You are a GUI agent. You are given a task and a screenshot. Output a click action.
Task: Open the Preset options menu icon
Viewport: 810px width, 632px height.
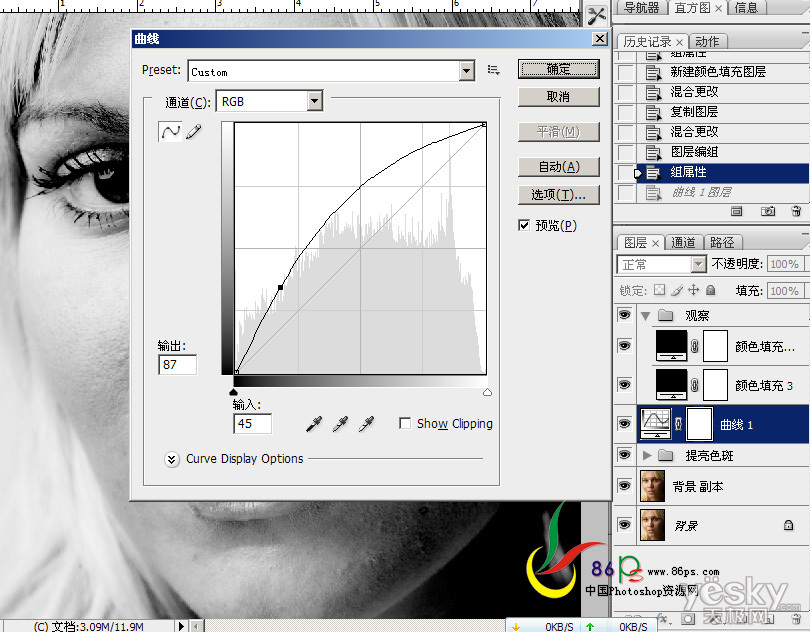pos(494,70)
